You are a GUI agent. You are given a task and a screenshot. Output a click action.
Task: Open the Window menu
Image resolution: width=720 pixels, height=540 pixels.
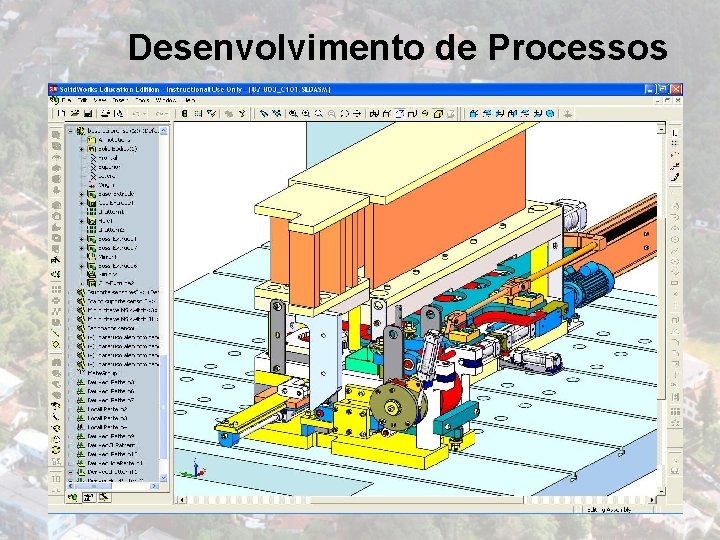click(x=166, y=100)
